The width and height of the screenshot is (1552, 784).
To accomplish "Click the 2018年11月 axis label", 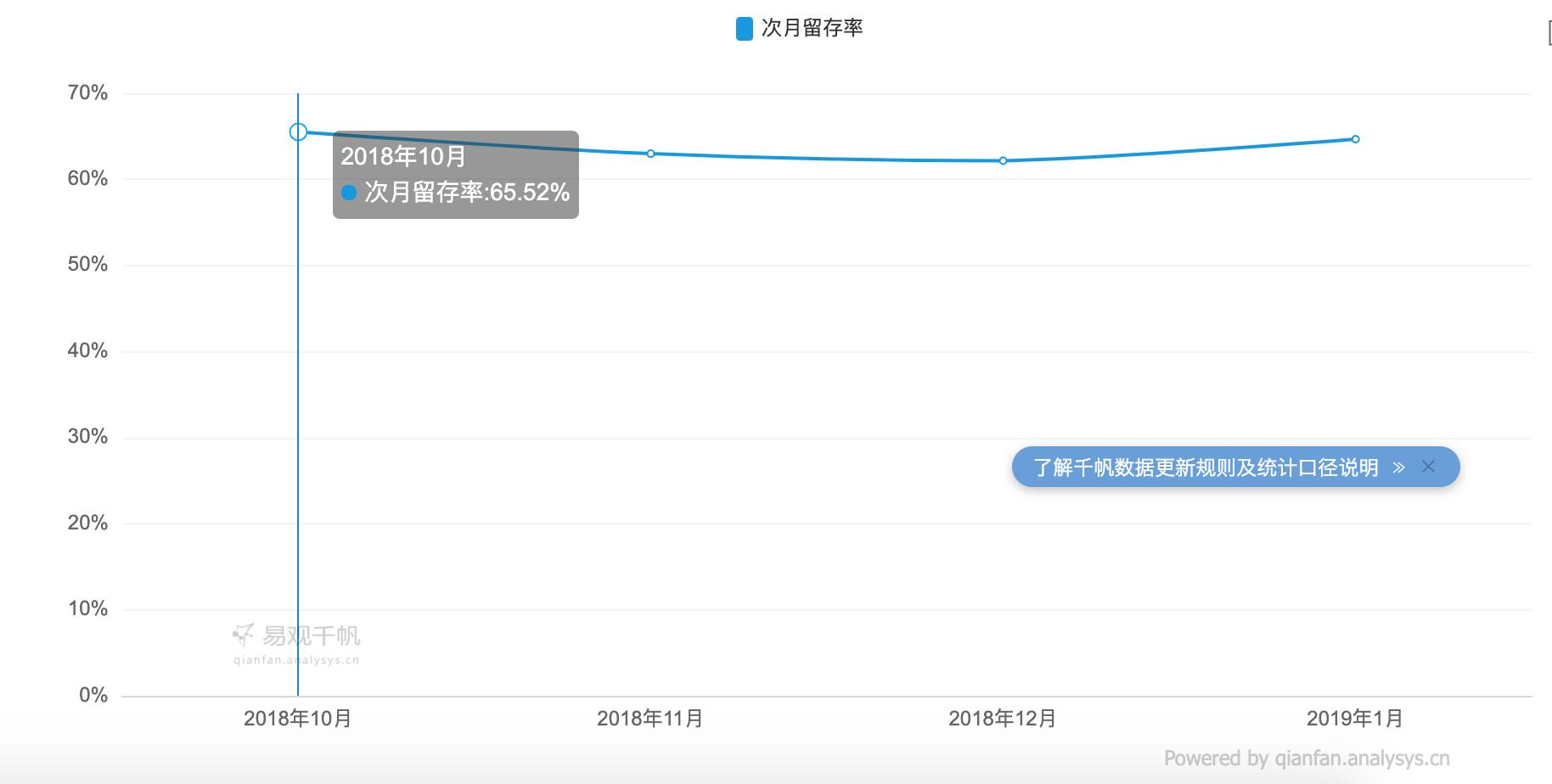I will tap(650, 718).
